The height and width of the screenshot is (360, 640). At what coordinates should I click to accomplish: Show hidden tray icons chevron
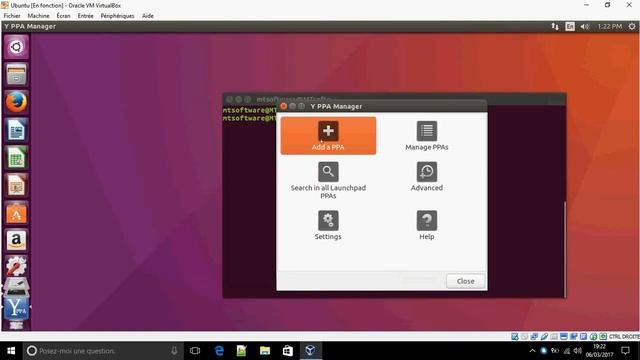(532, 351)
